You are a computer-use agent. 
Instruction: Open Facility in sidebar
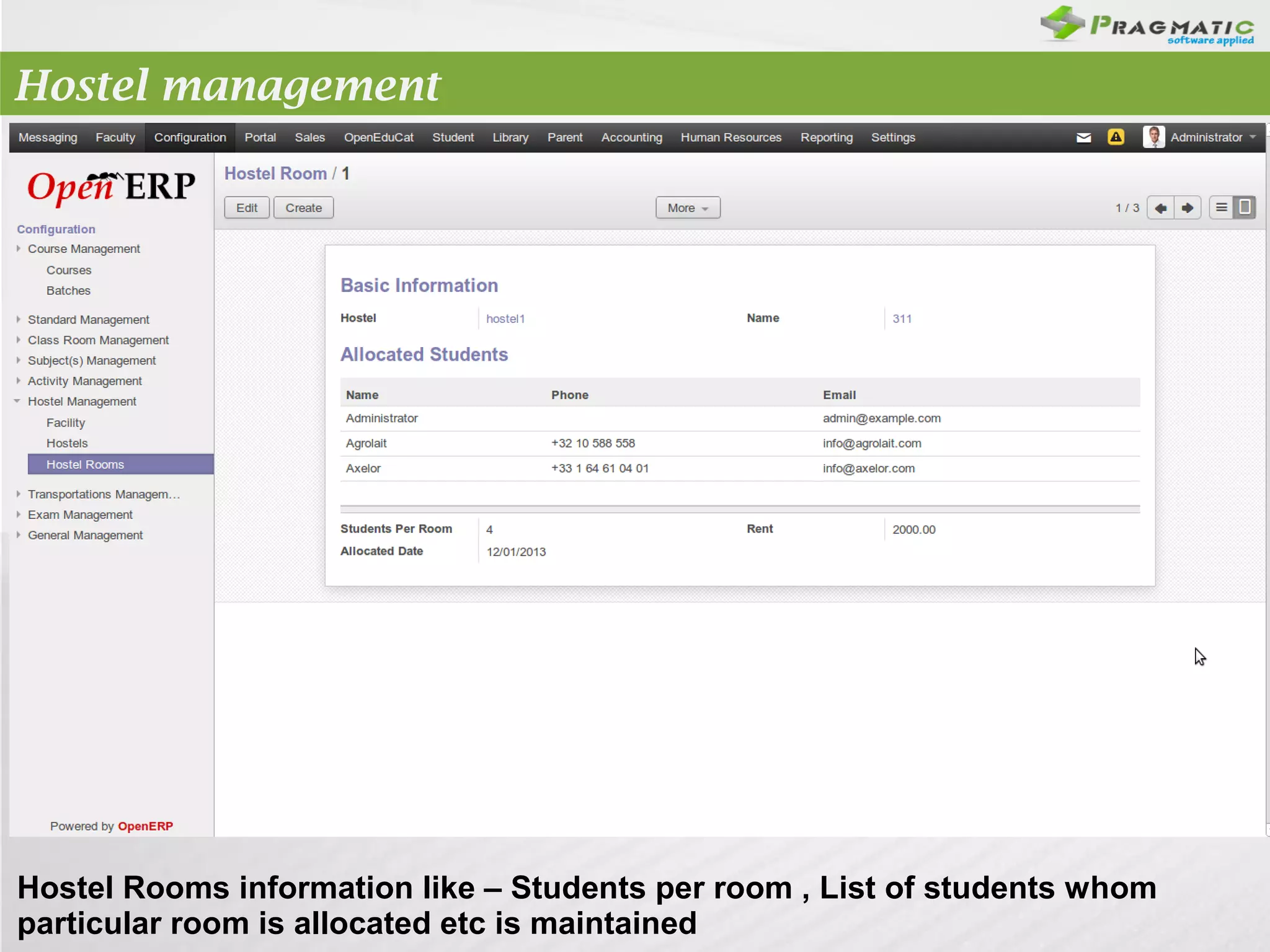pyautogui.click(x=66, y=423)
